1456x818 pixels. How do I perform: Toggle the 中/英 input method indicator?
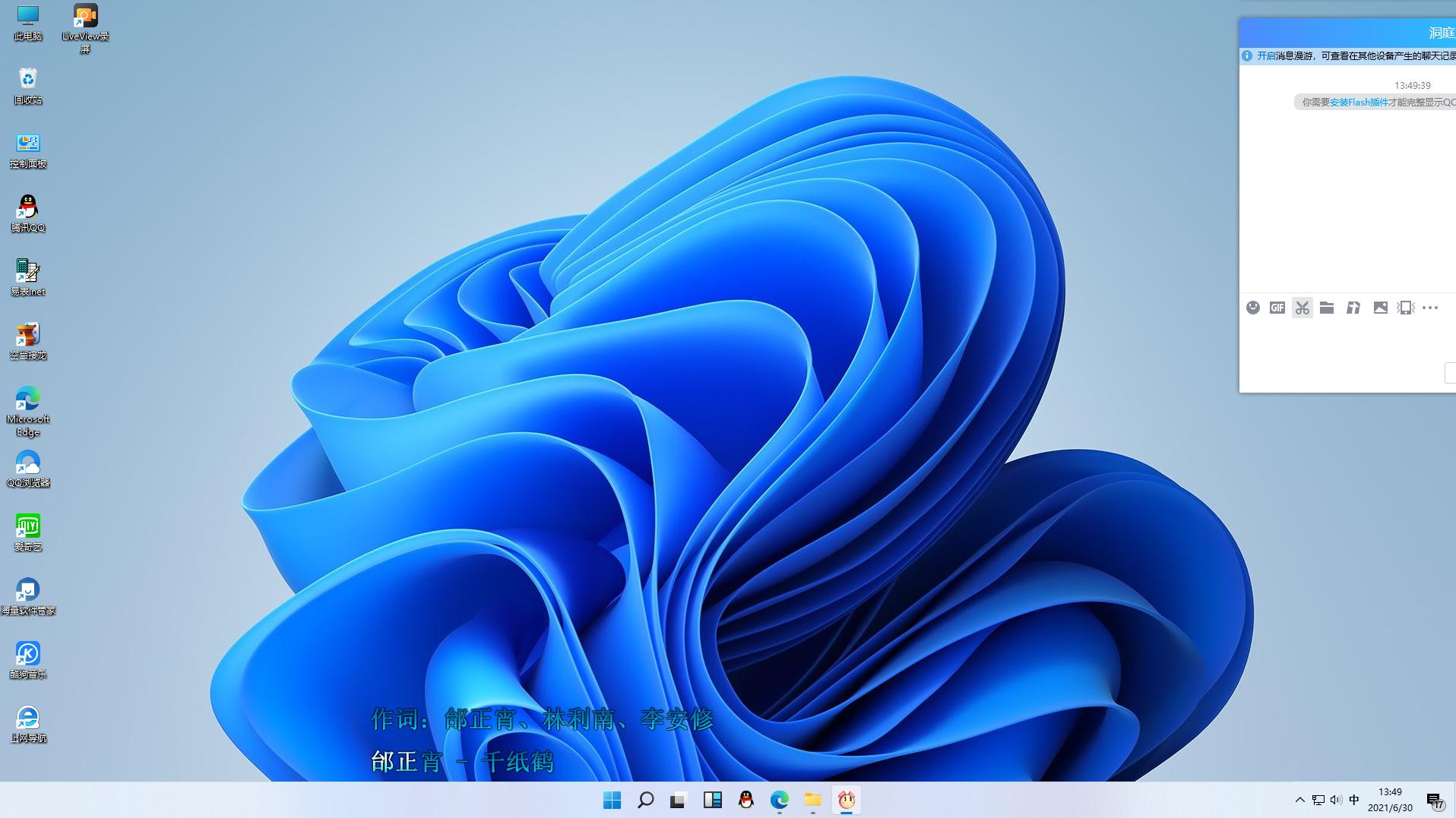coord(1353,799)
